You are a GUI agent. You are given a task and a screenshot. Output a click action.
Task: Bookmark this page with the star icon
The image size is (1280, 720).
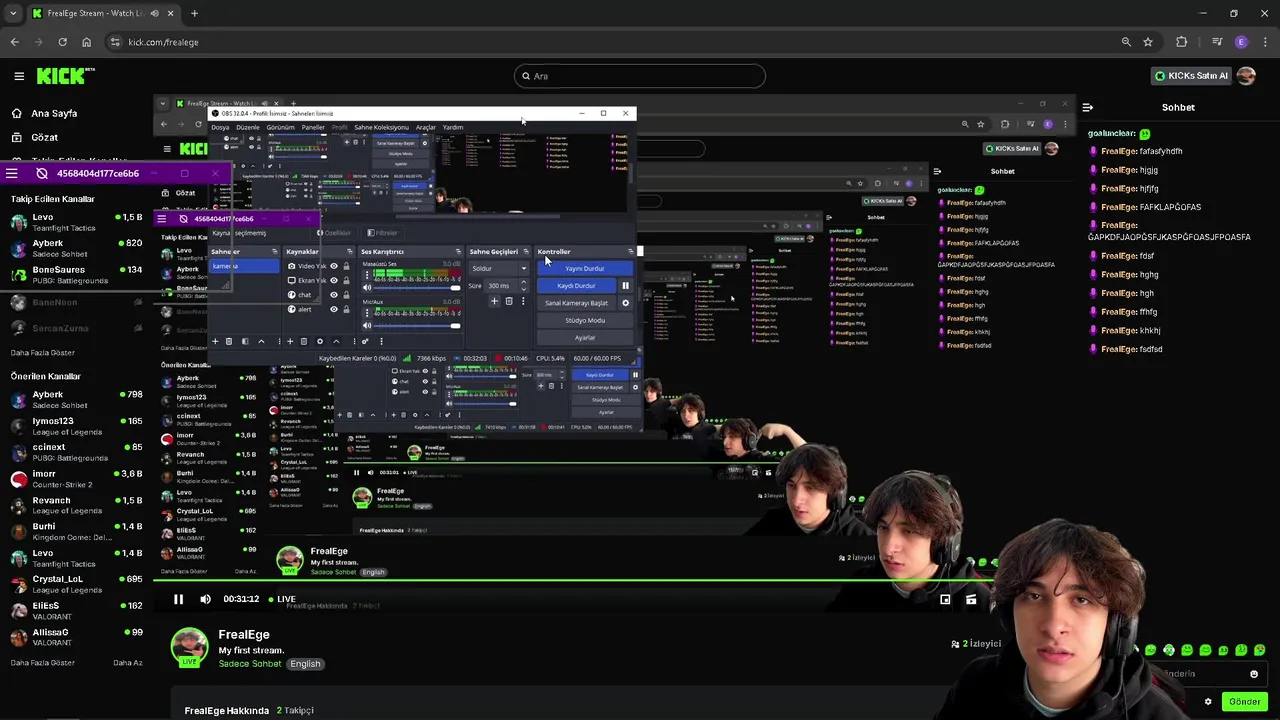coord(1148,42)
